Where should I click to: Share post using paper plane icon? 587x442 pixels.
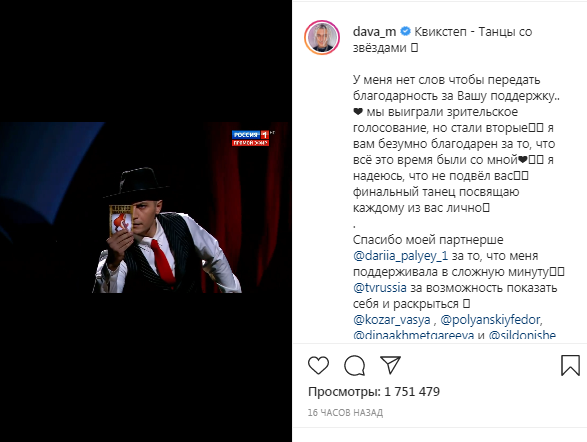coord(390,364)
